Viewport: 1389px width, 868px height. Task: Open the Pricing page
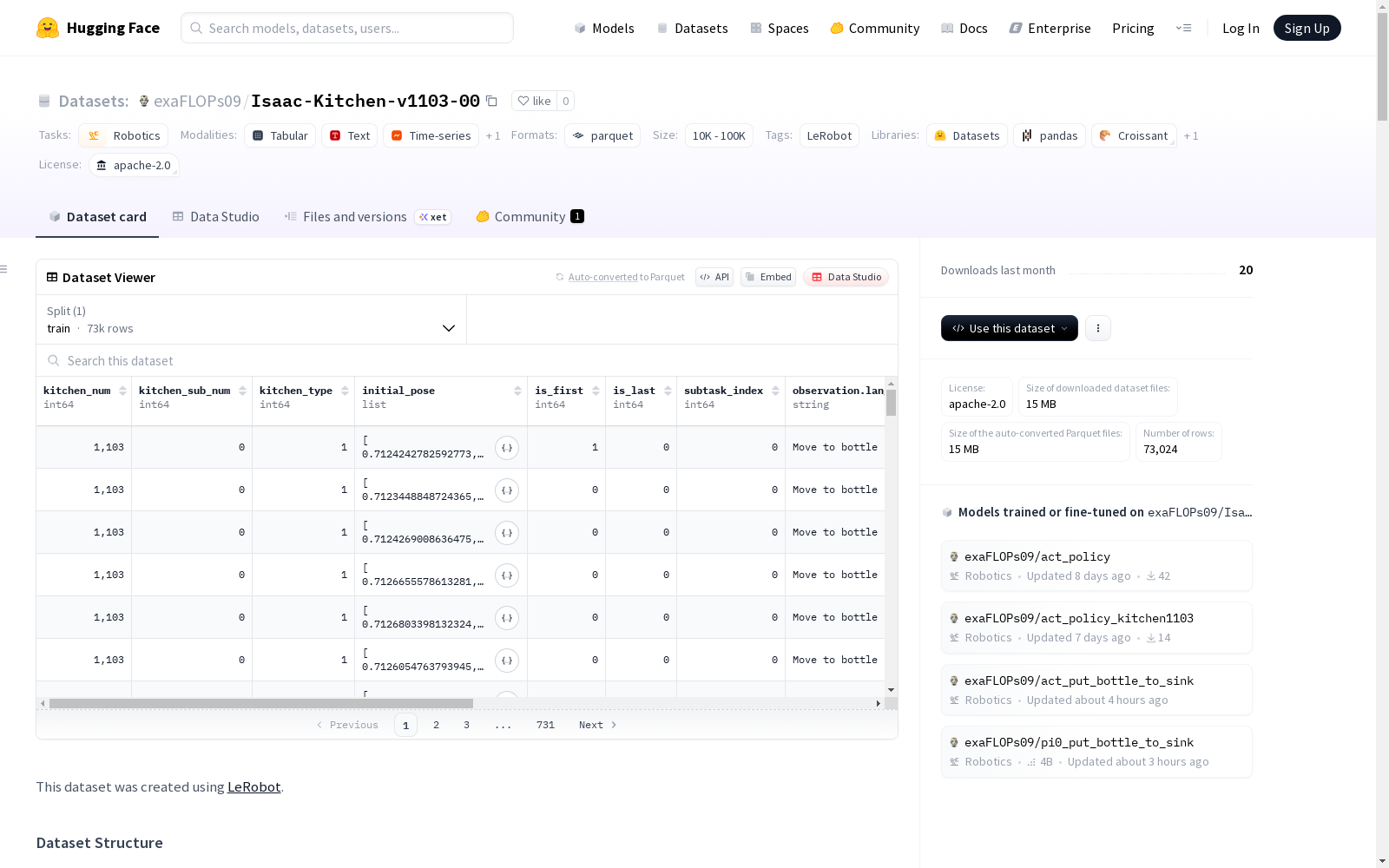click(x=1133, y=28)
